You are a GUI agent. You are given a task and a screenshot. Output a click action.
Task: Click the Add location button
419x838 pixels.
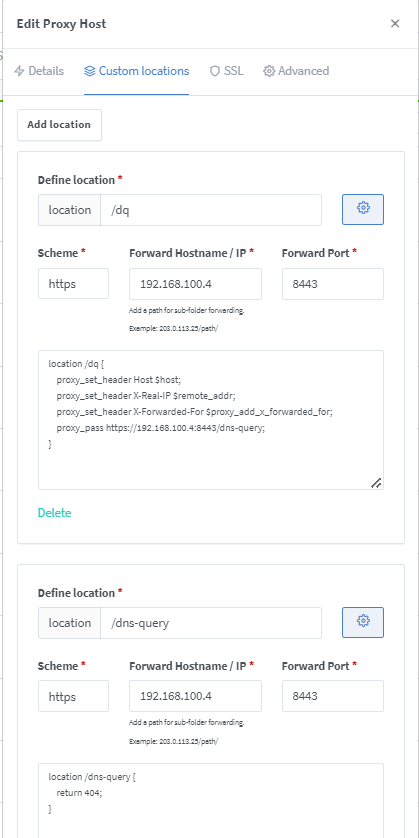(x=59, y=125)
